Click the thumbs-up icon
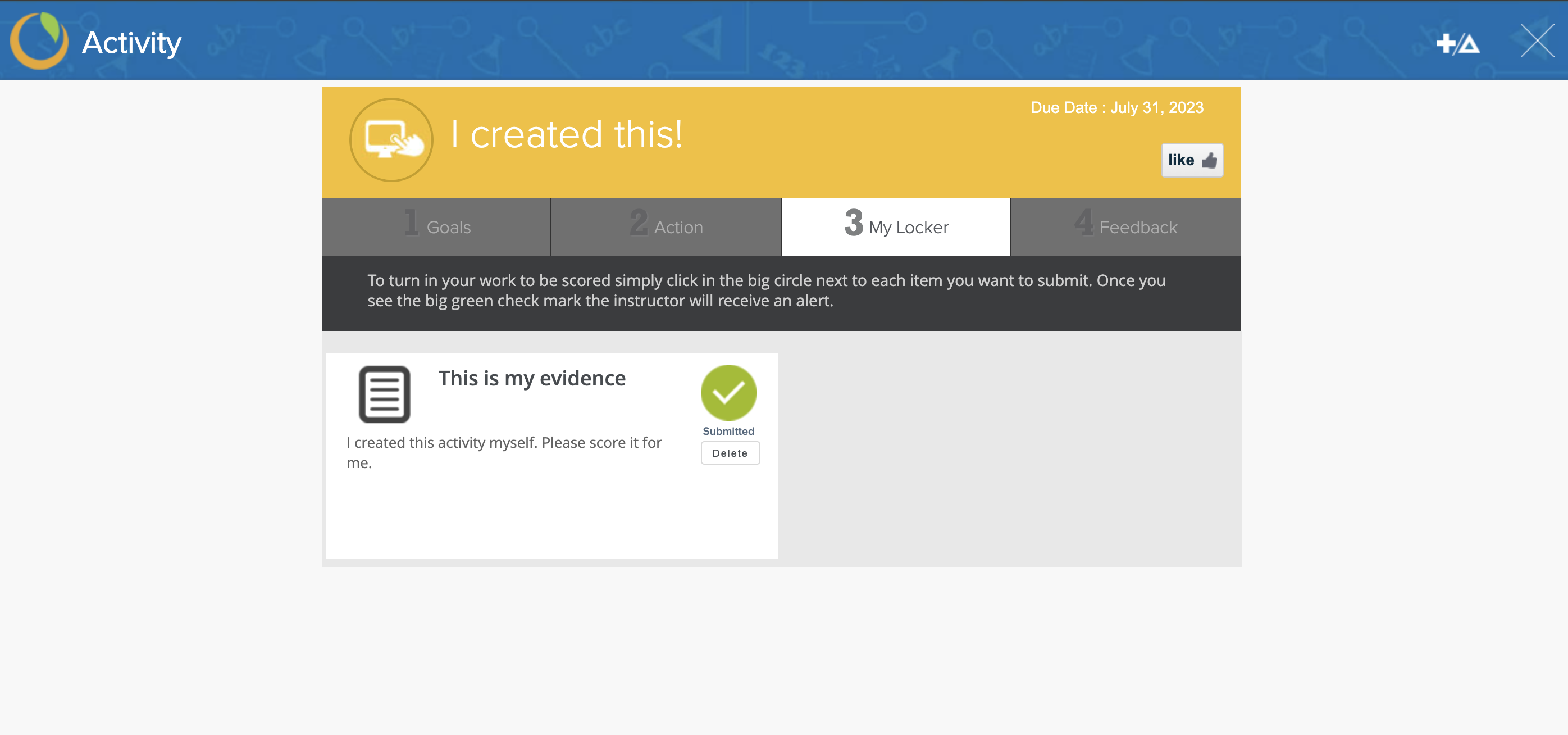This screenshot has height=735, width=1568. click(1209, 160)
